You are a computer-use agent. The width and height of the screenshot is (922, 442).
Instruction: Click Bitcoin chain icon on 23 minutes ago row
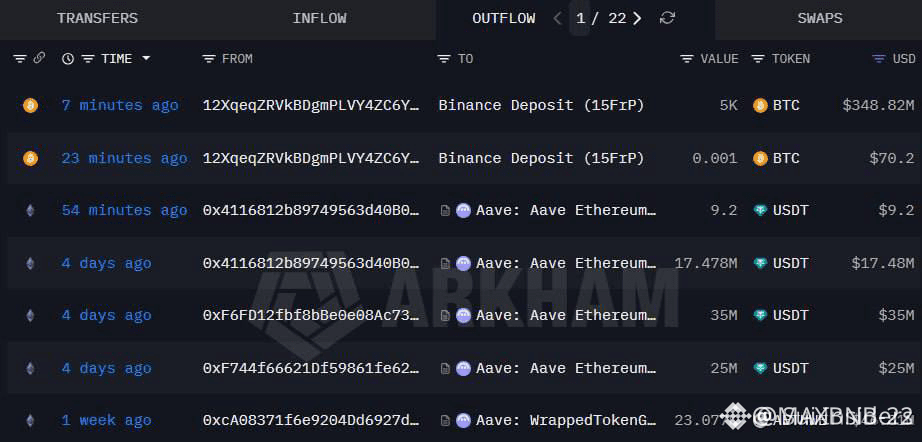pos(30,158)
